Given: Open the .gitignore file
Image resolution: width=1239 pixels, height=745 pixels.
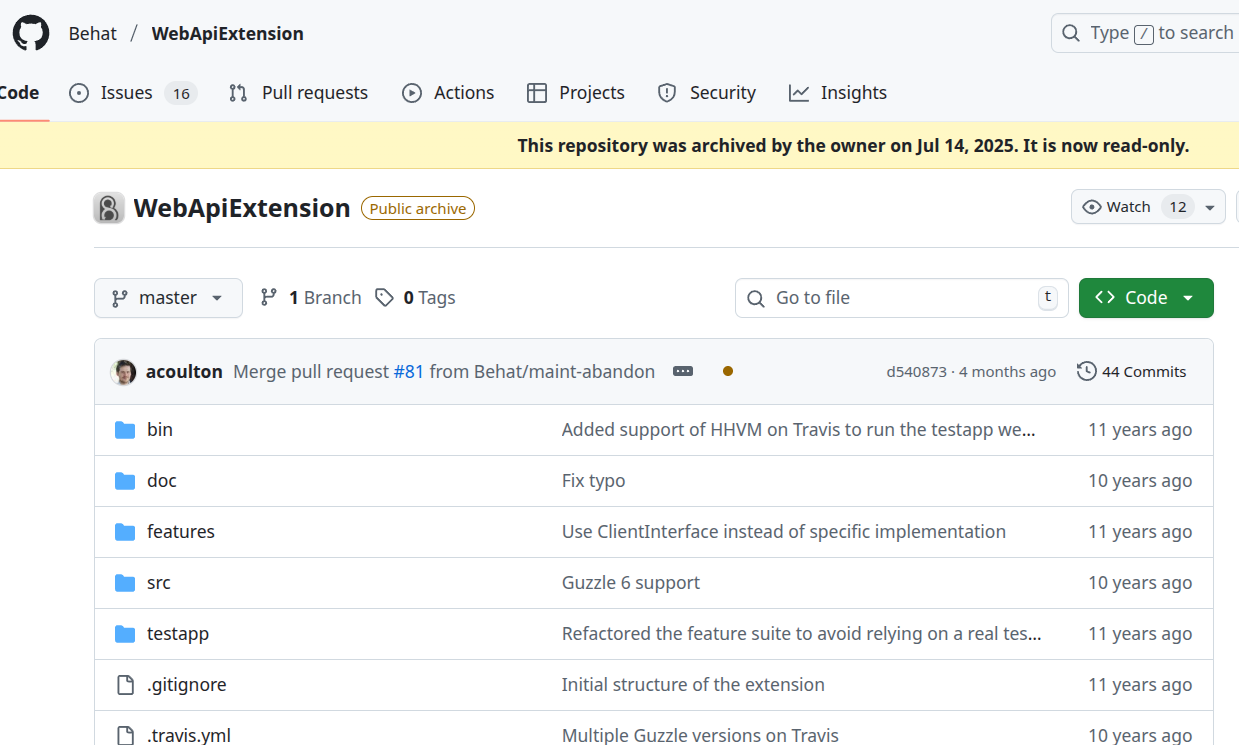Looking at the screenshot, I should point(186,685).
